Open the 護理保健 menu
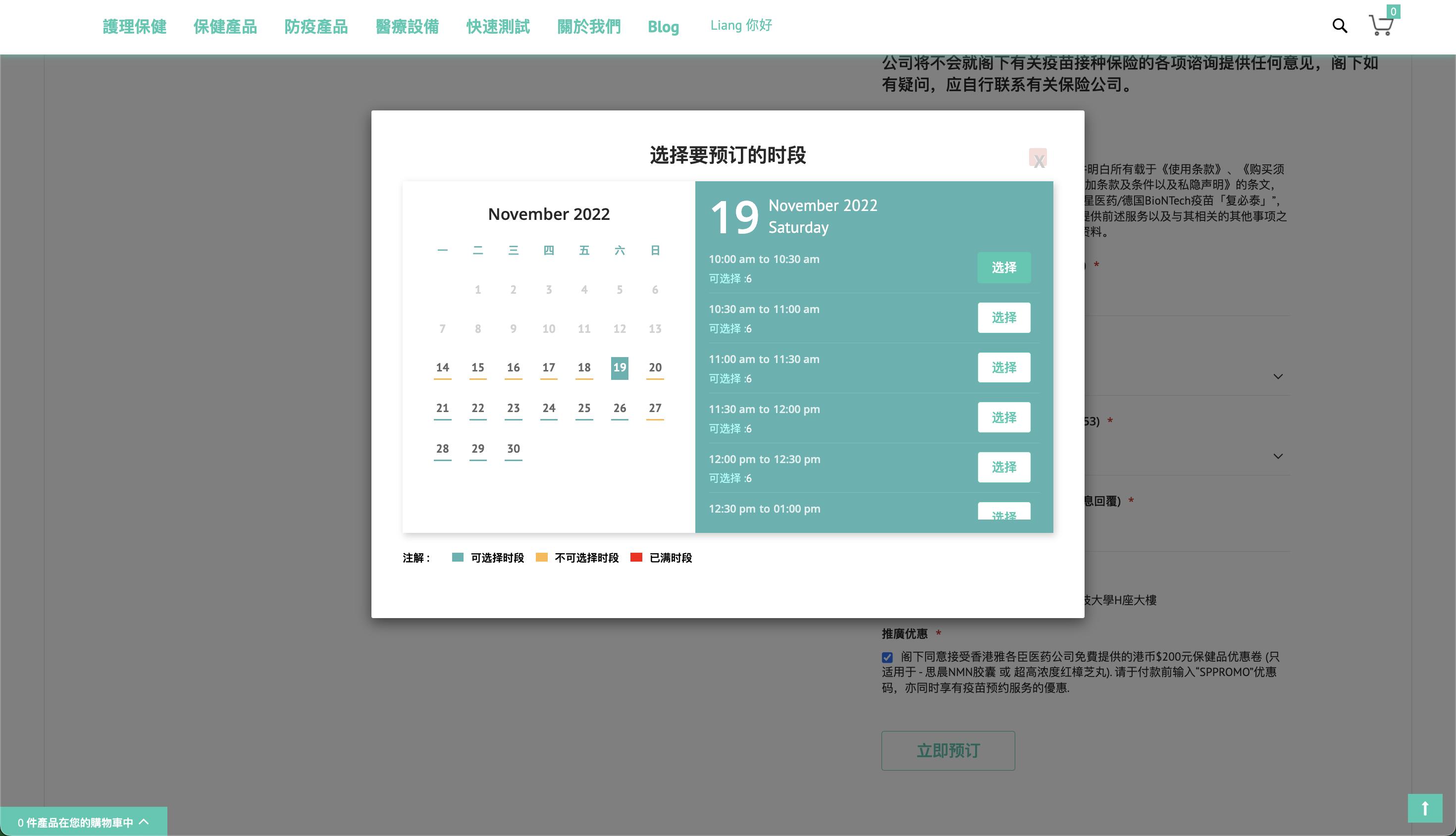Screen dimensions: 1456x836 click(x=134, y=27)
